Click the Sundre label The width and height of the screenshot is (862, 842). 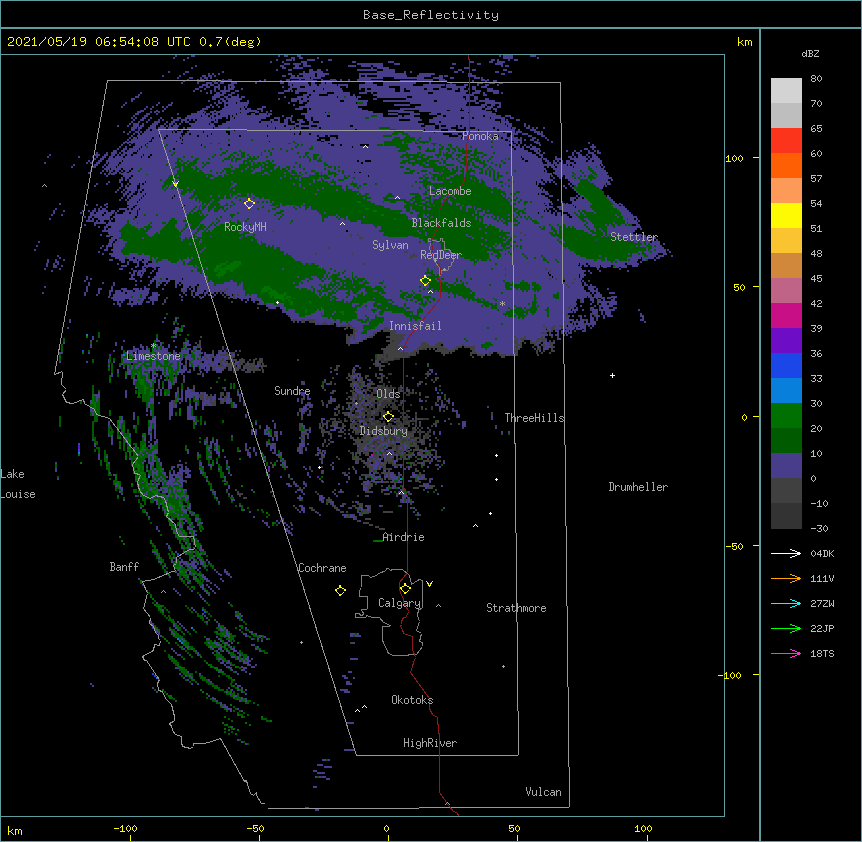pyautogui.click(x=292, y=391)
